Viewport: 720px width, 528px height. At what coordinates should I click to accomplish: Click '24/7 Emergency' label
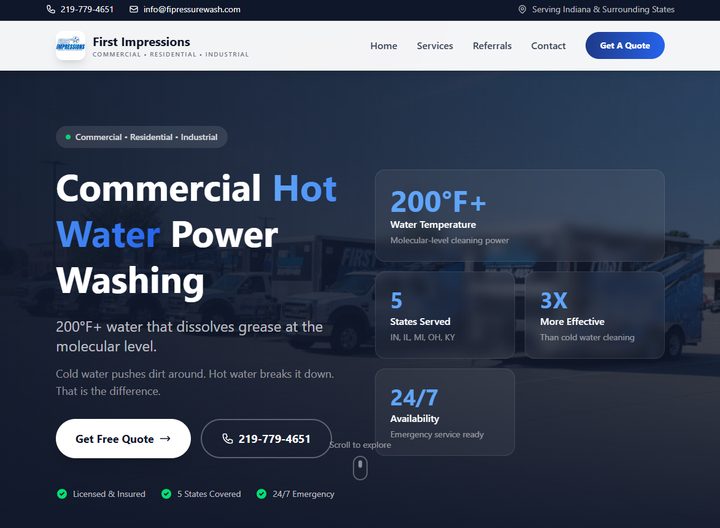[x=303, y=494]
